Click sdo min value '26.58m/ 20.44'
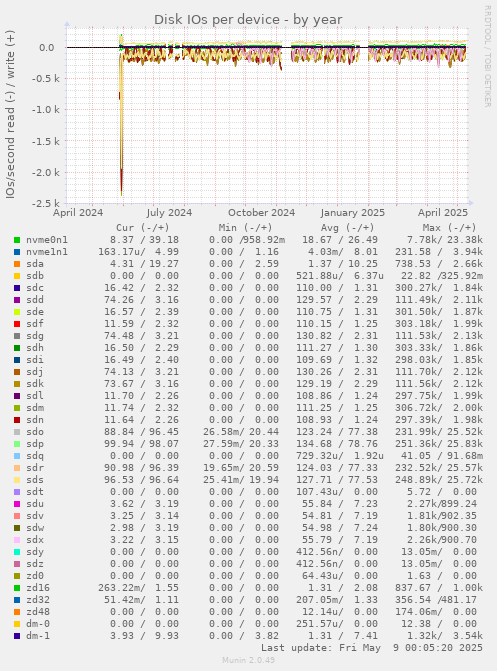The width and height of the screenshot is (497, 671). tap(241, 432)
